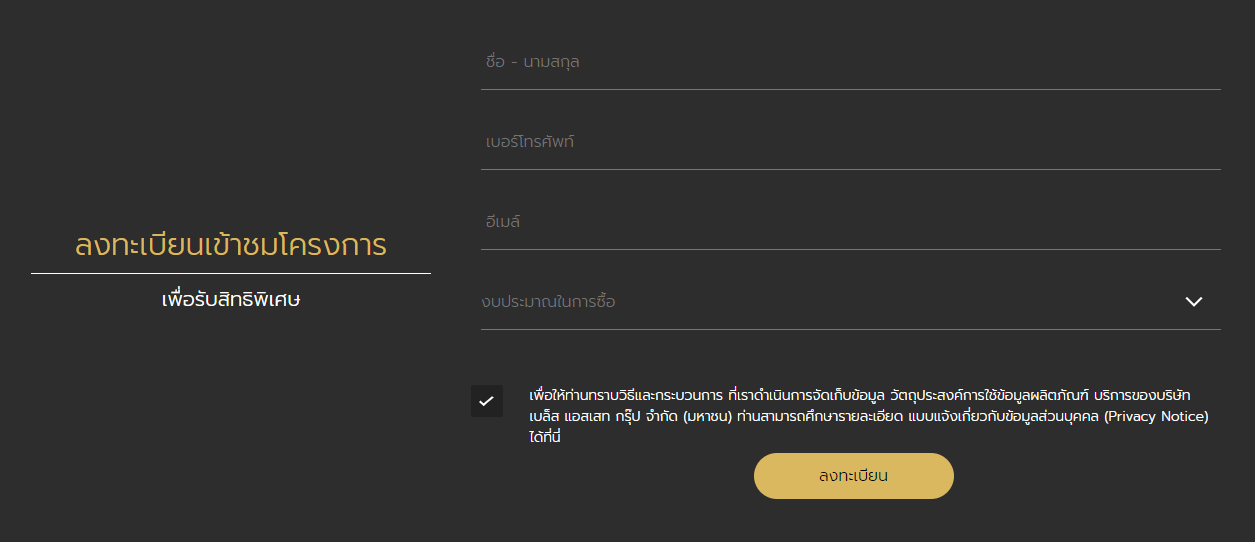Focus the เบอร์โทรศัพท์ phone field

tap(851, 142)
